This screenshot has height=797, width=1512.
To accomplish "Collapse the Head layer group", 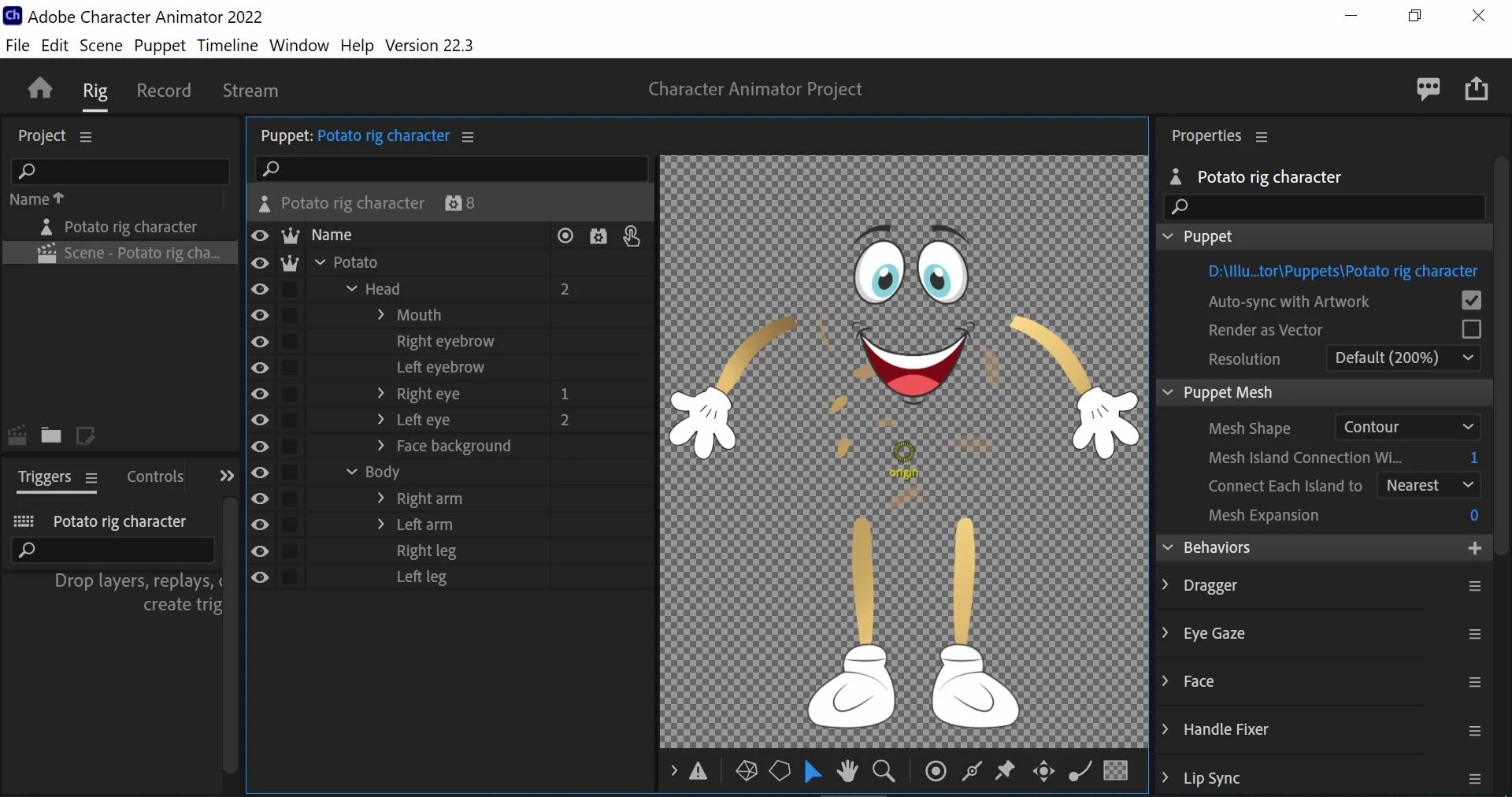I will (352, 289).
